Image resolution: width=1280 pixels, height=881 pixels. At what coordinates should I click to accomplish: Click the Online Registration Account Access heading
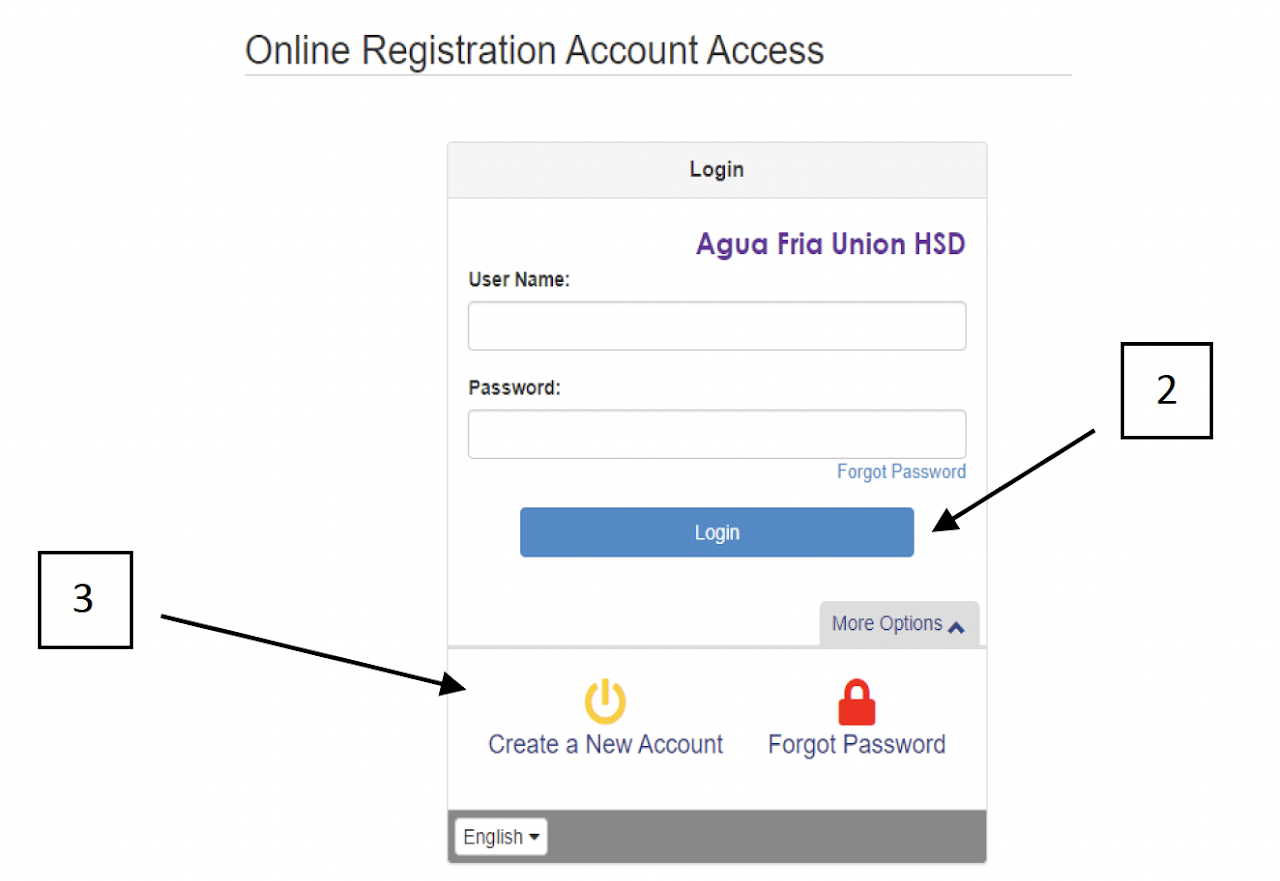tap(534, 49)
